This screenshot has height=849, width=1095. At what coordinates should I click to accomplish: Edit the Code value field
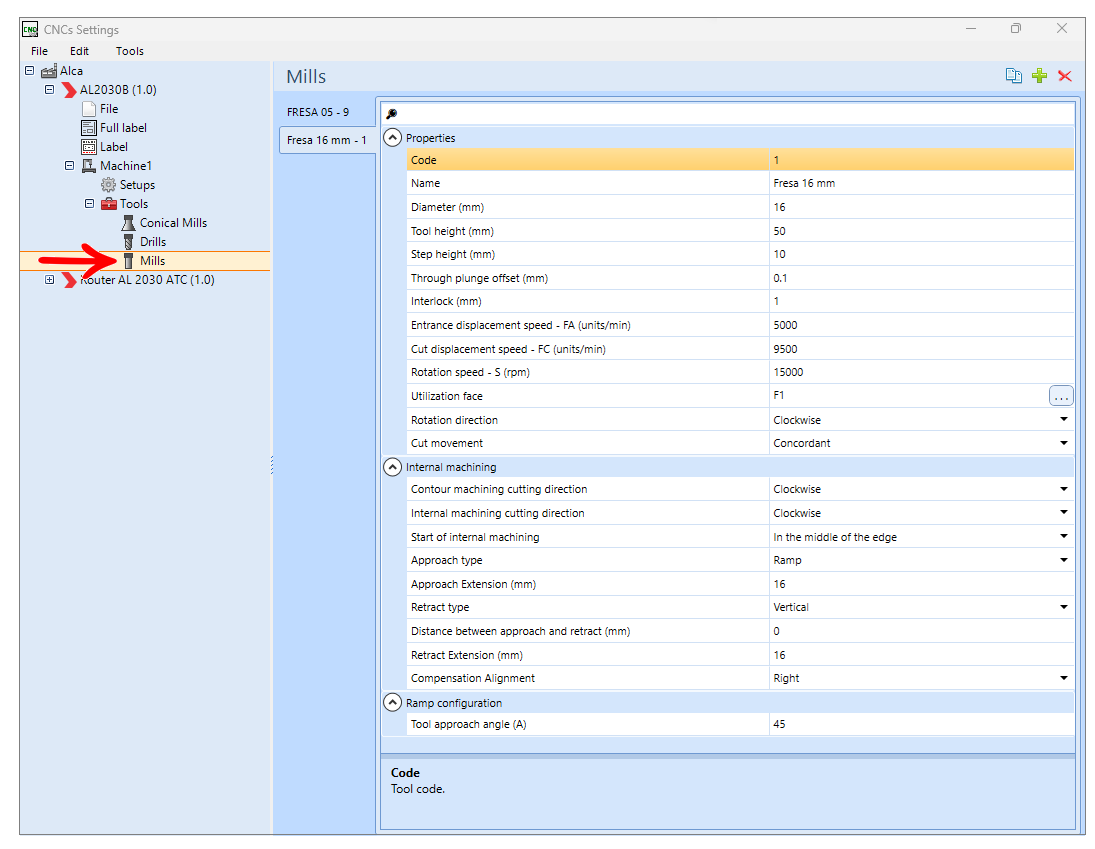click(x=921, y=160)
